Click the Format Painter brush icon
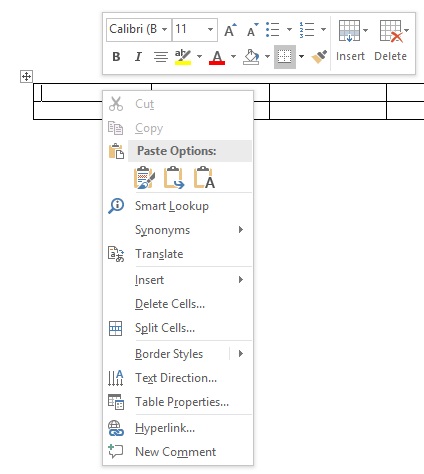The height and width of the screenshot is (474, 424). pyautogui.click(x=319, y=57)
